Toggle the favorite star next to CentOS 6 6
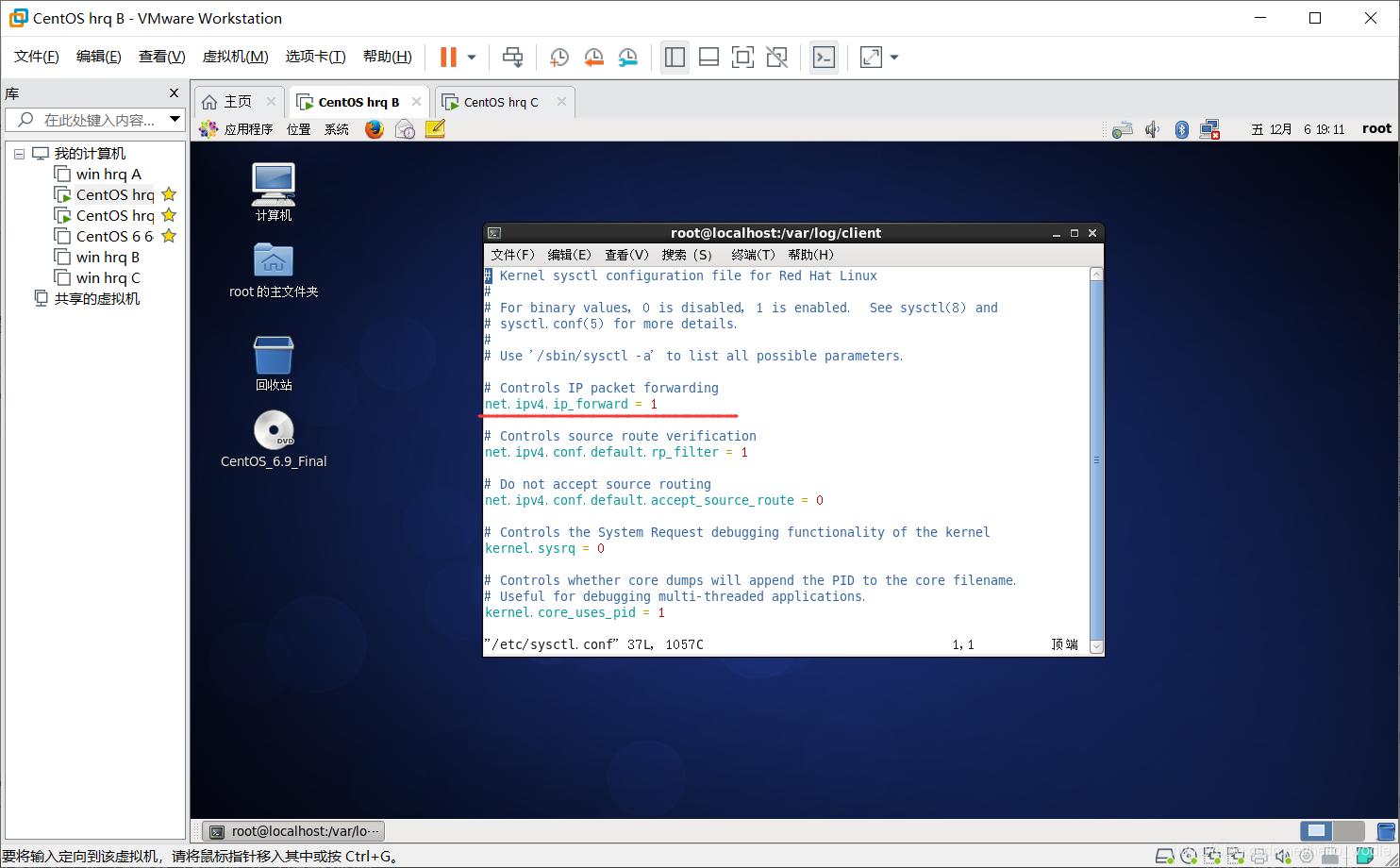1400x868 pixels. (x=169, y=236)
